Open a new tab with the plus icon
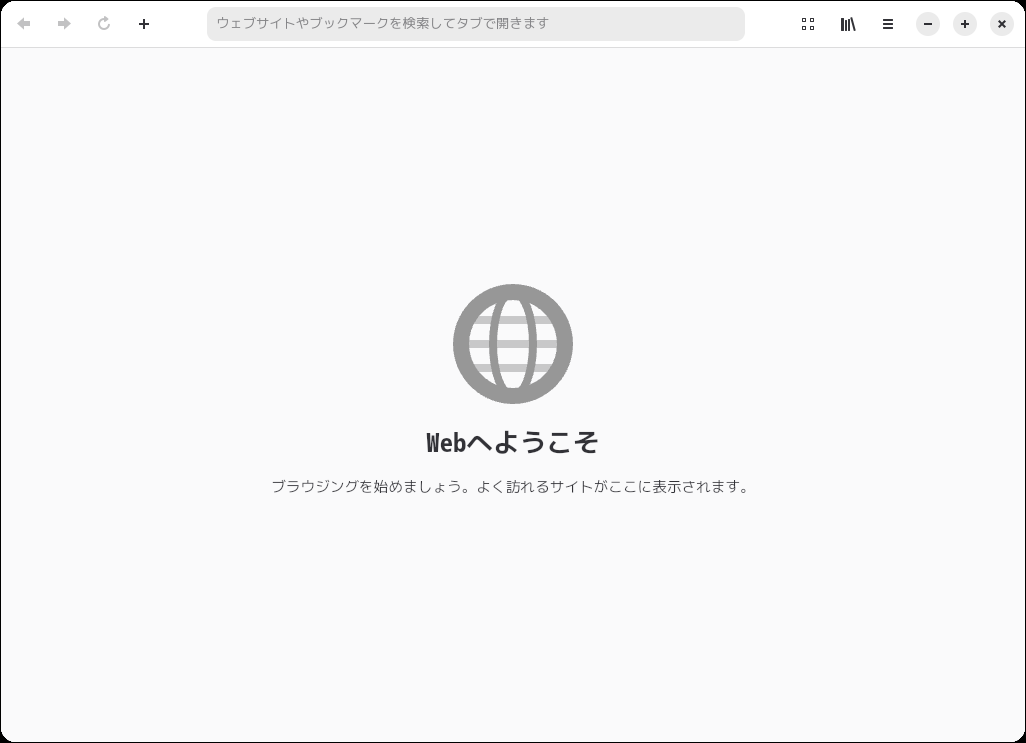The height and width of the screenshot is (743, 1026). (x=144, y=24)
